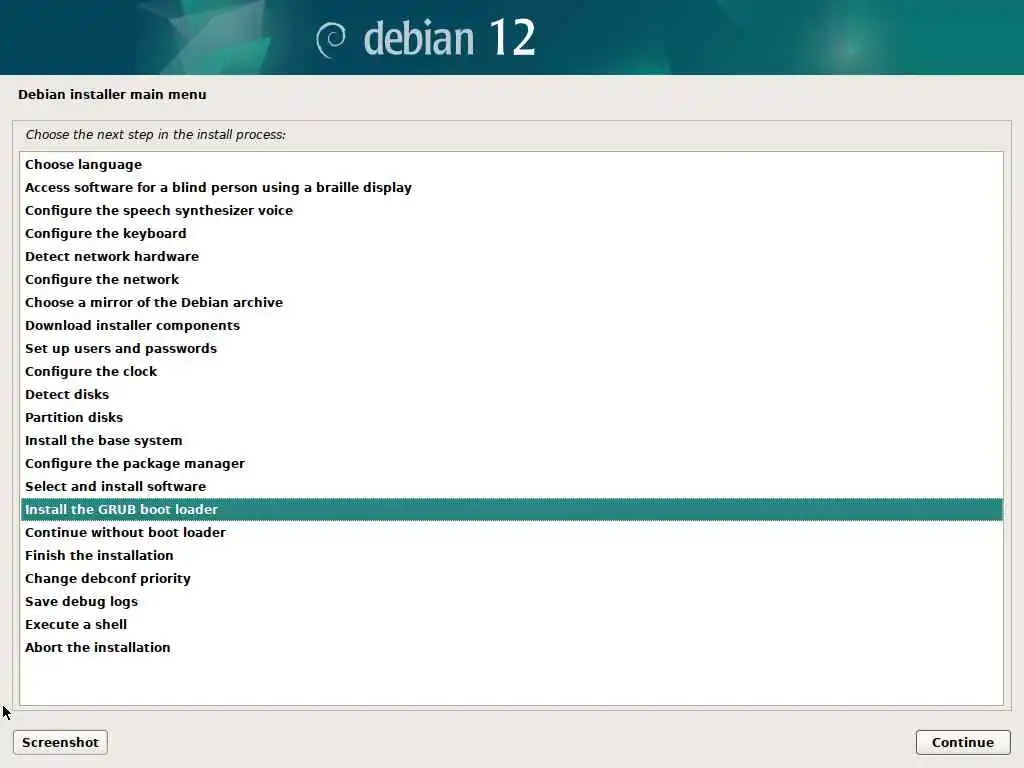The width and height of the screenshot is (1024, 768).
Task: Select Detect network hardware step
Action: pyautogui.click(x=511, y=257)
